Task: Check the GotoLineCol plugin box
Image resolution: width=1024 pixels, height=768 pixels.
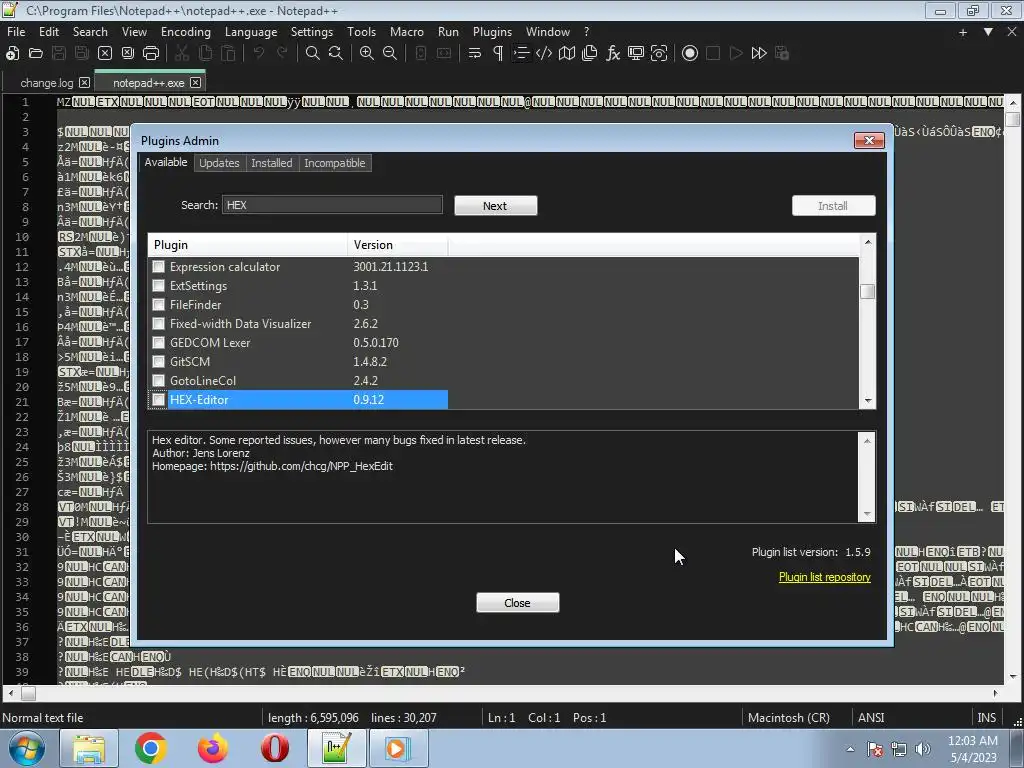Action: coord(159,380)
